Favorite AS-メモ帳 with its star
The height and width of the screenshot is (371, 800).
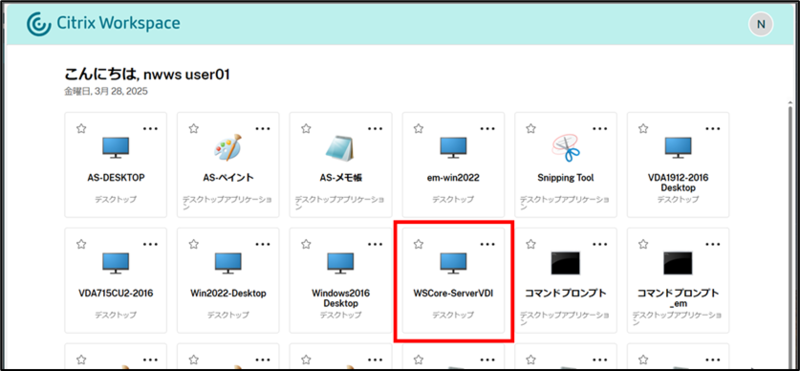[306, 129]
